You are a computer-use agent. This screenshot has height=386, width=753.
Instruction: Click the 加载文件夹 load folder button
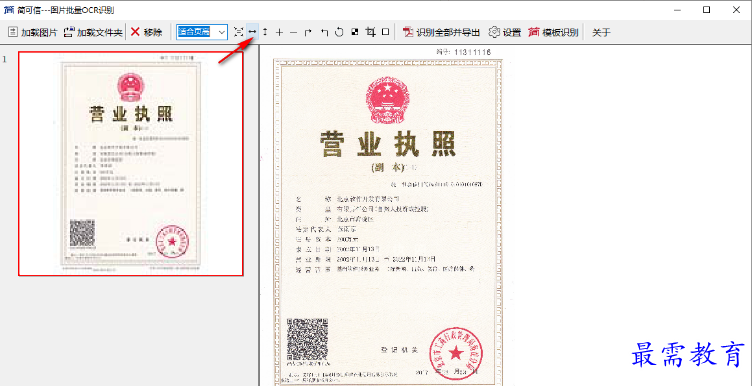coord(93,32)
